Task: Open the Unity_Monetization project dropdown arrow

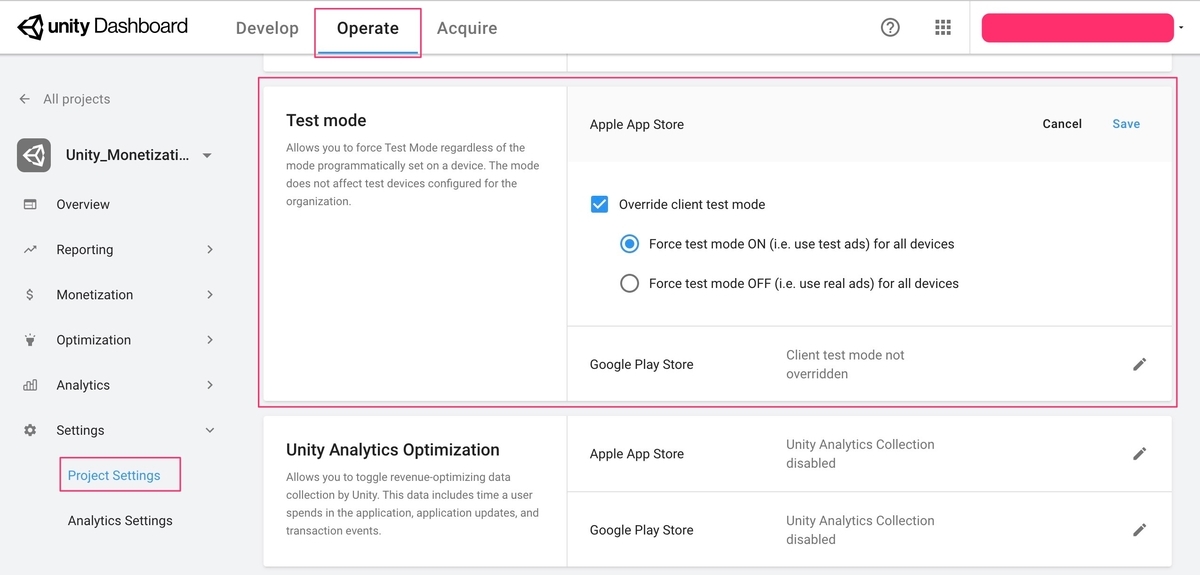Action: coord(207,156)
